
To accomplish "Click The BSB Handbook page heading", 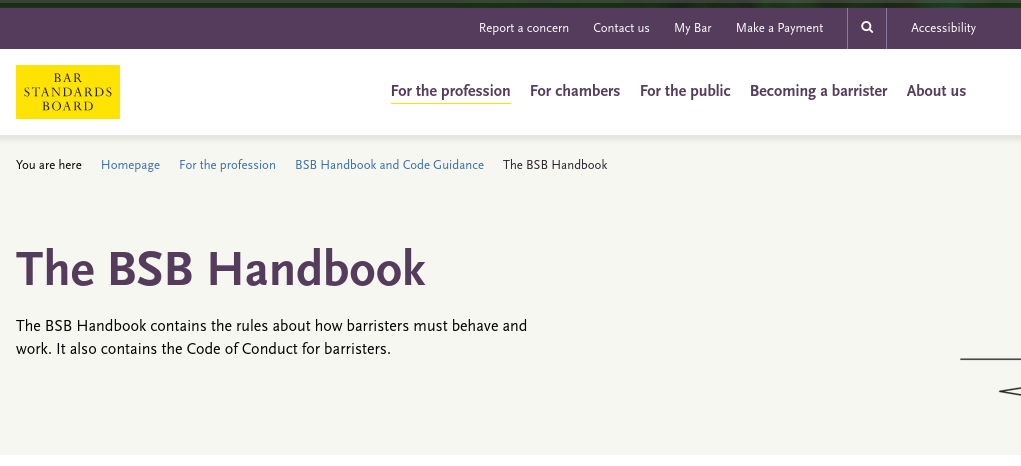I will tap(221, 269).
